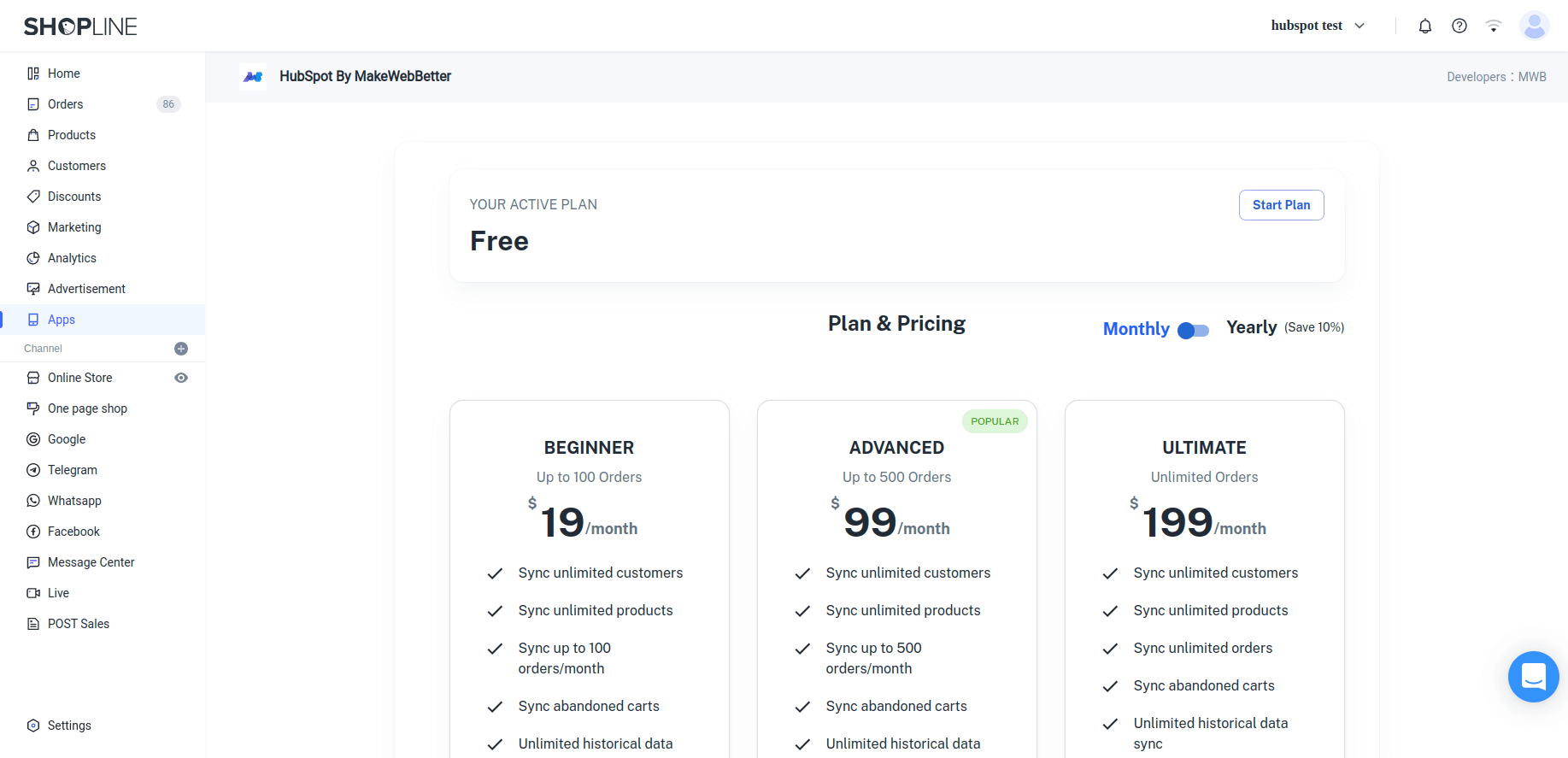
Task: Click the POST Sales icon
Action: [x=33, y=624]
